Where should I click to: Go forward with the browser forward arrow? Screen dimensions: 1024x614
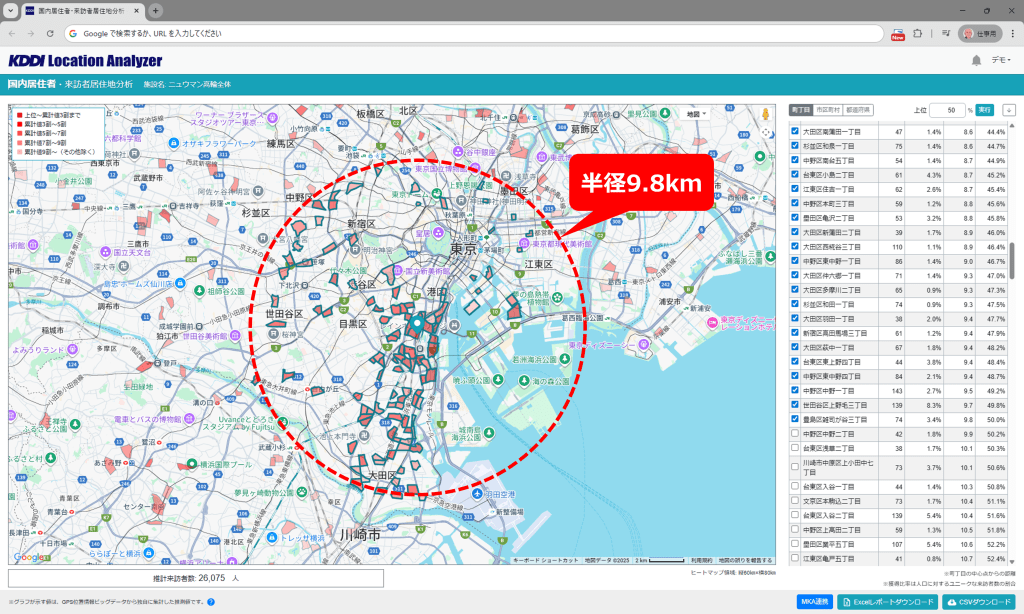click(x=31, y=33)
